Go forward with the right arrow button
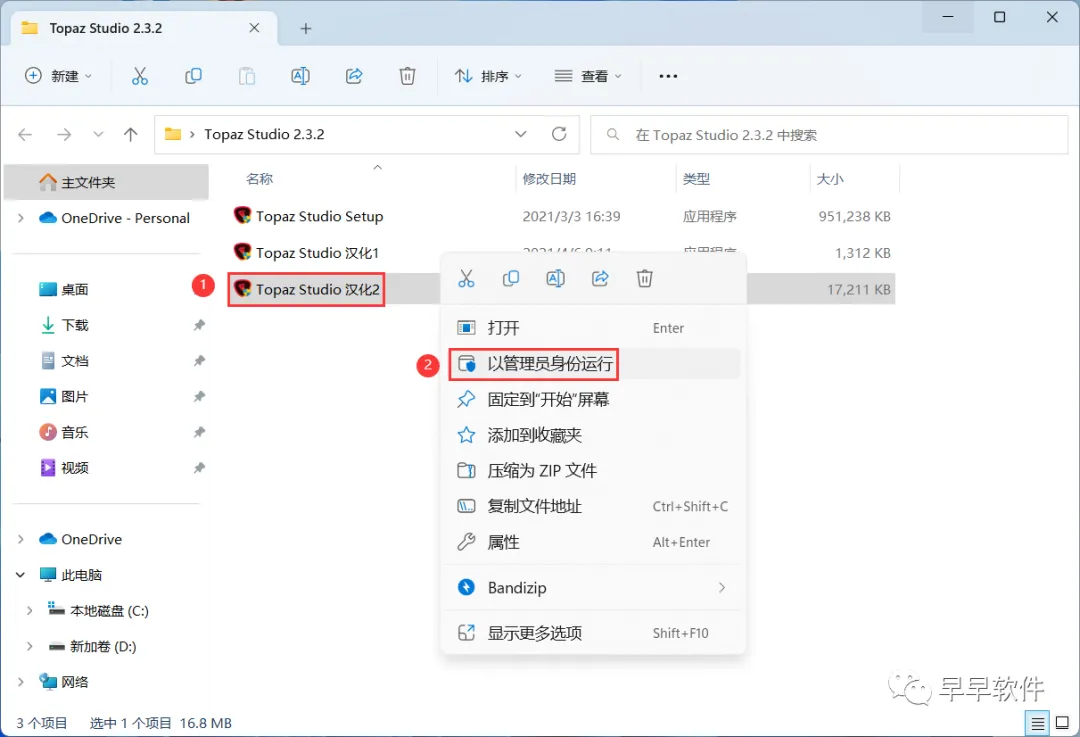 pyautogui.click(x=64, y=134)
